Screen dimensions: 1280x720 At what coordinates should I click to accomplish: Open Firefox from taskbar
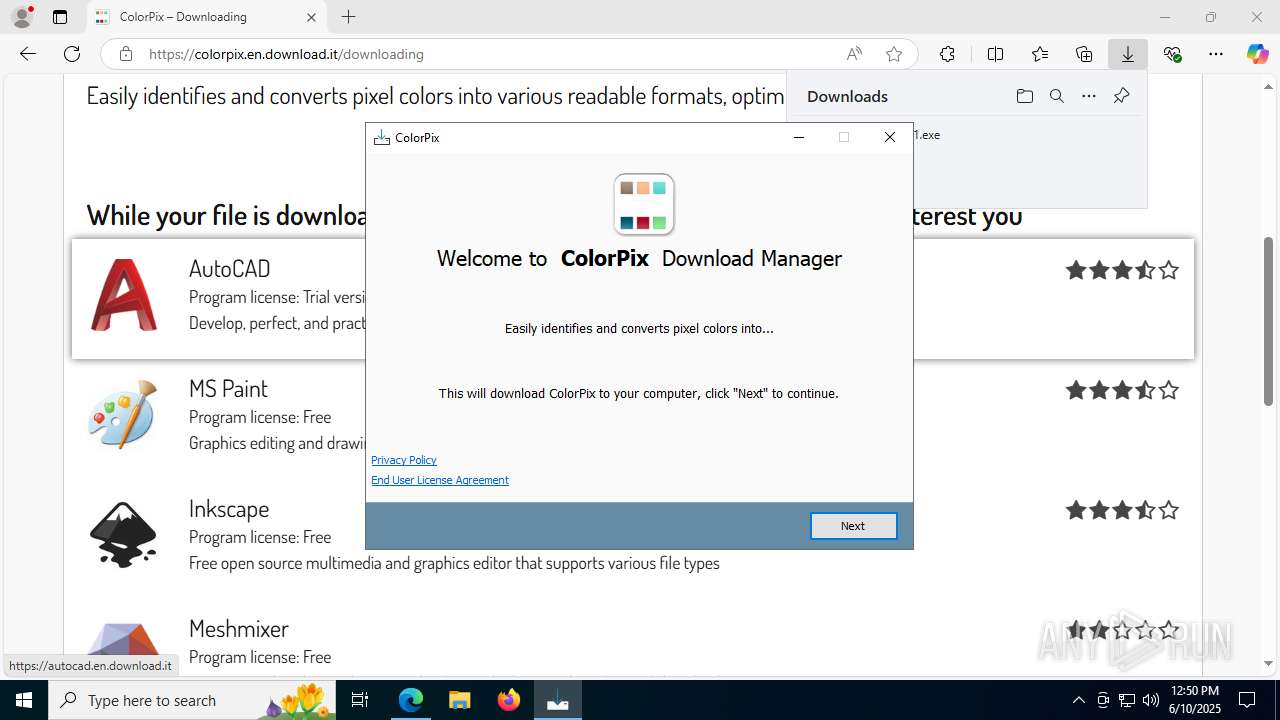point(508,700)
